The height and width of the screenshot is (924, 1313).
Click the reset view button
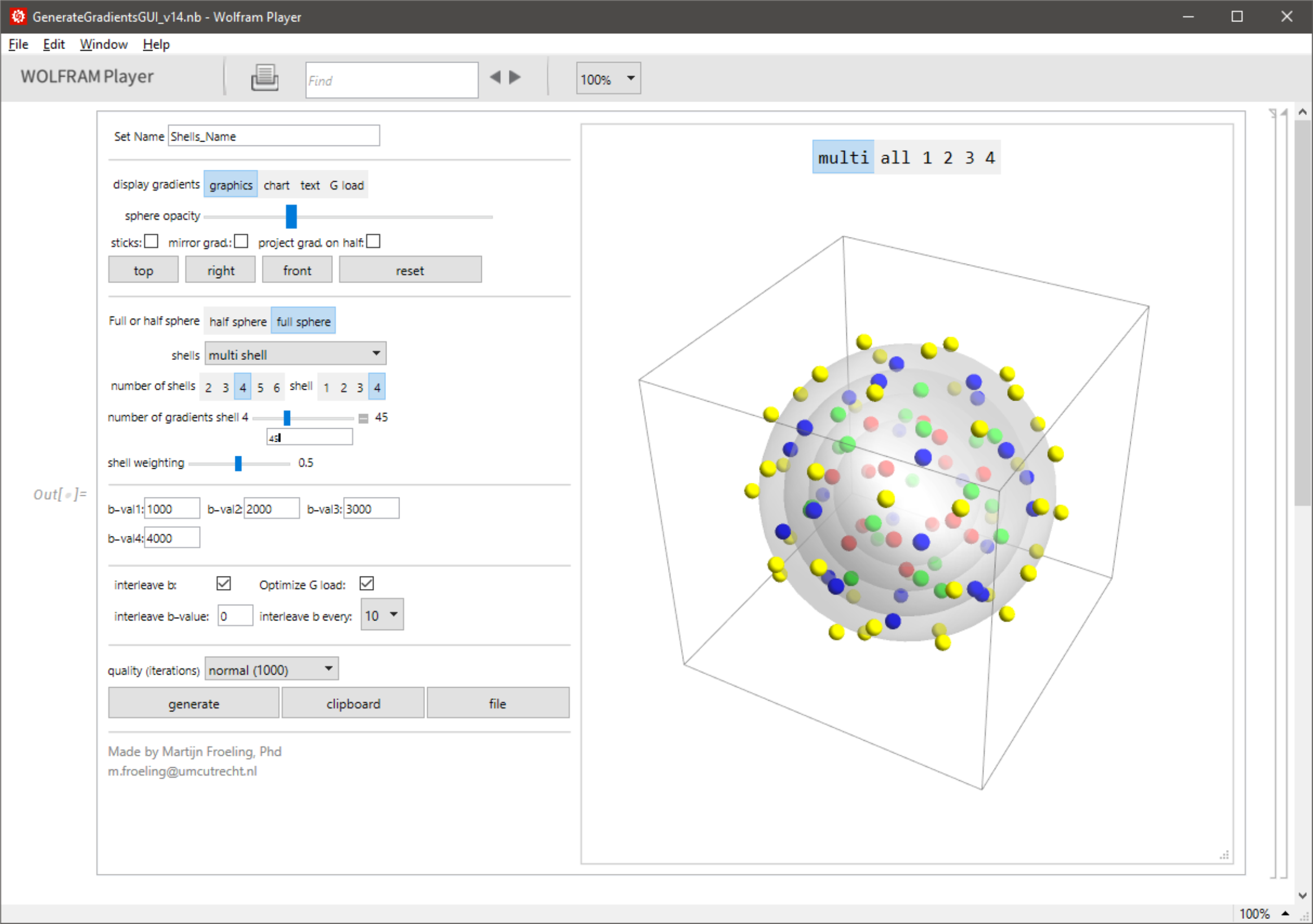(410, 270)
